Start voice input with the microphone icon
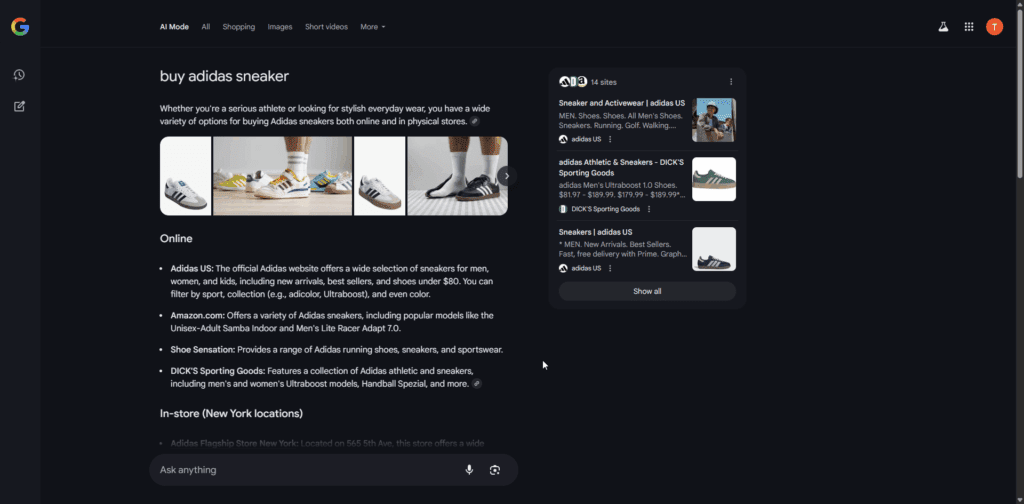 click(x=469, y=470)
